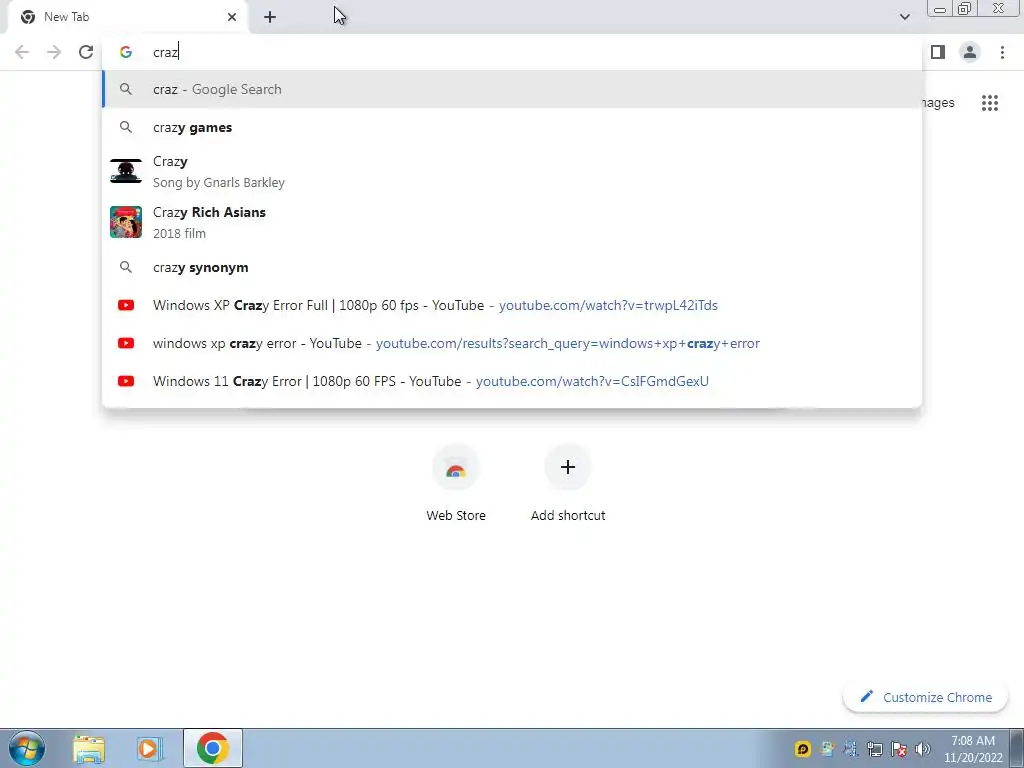Open the Web Store shortcut
1024x768 pixels.
point(456,483)
